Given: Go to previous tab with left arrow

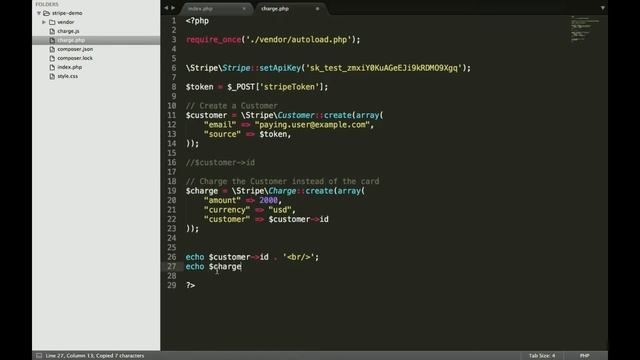Looking at the screenshot, I should pyautogui.click(x=166, y=8).
